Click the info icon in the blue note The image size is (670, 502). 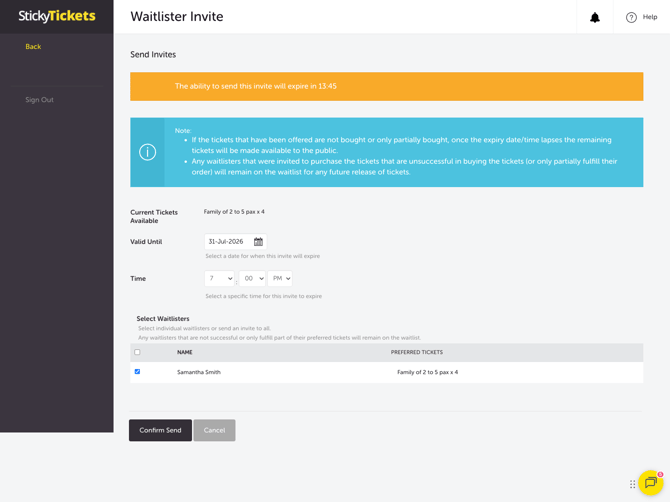tap(147, 152)
